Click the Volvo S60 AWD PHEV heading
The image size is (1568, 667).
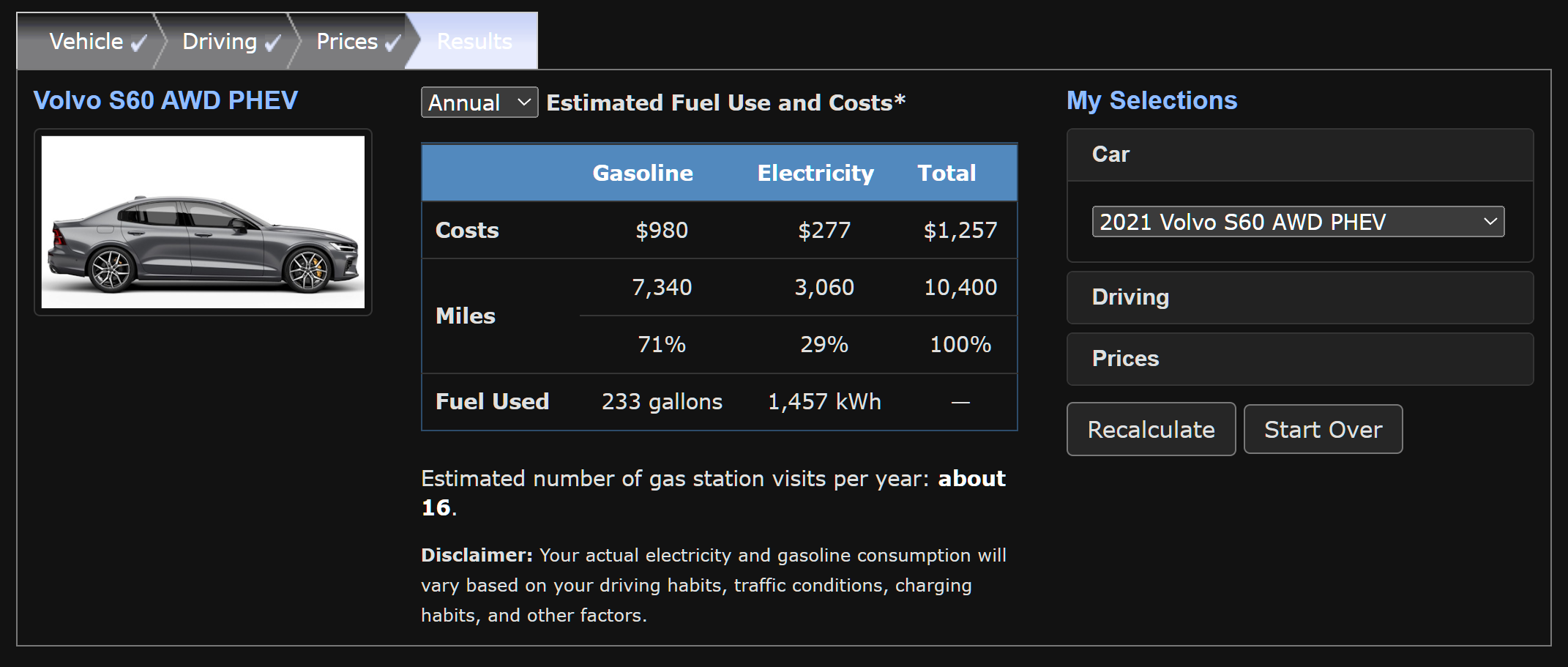[165, 100]
